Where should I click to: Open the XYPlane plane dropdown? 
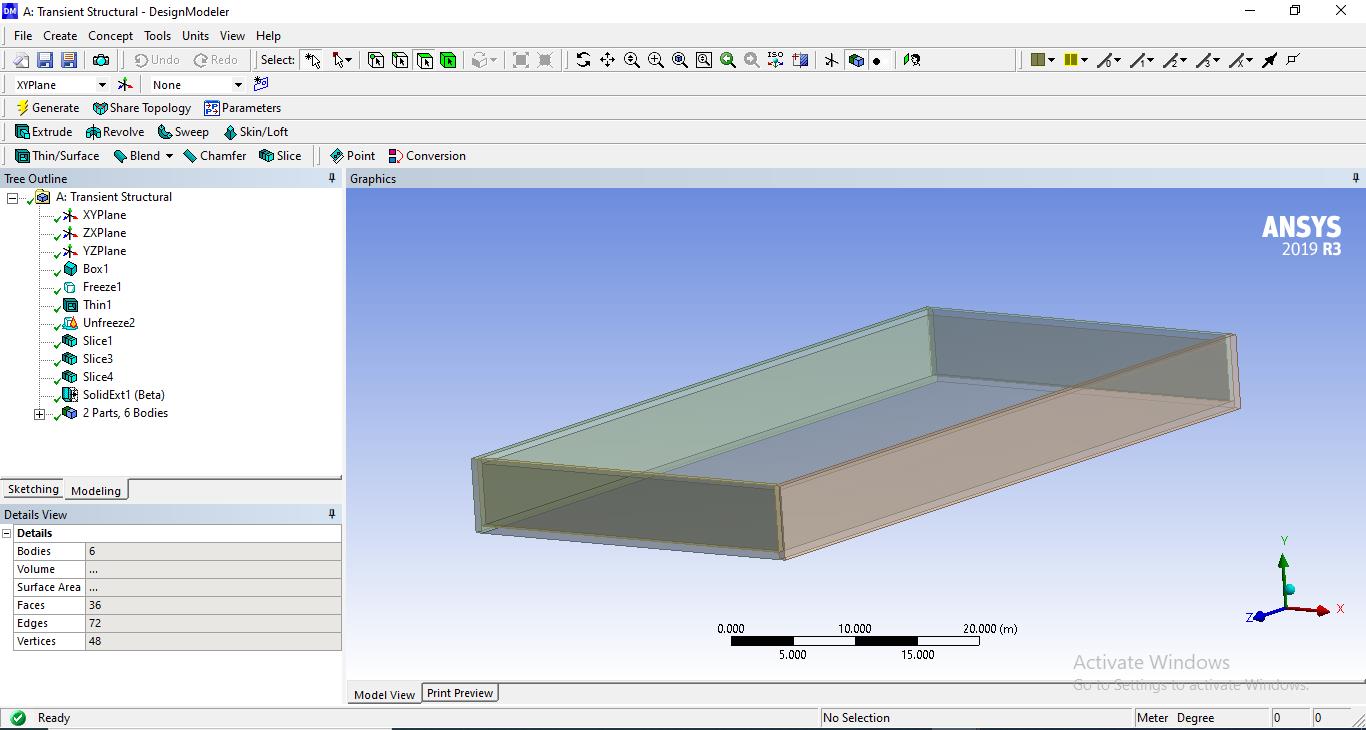tap(101, 85)
